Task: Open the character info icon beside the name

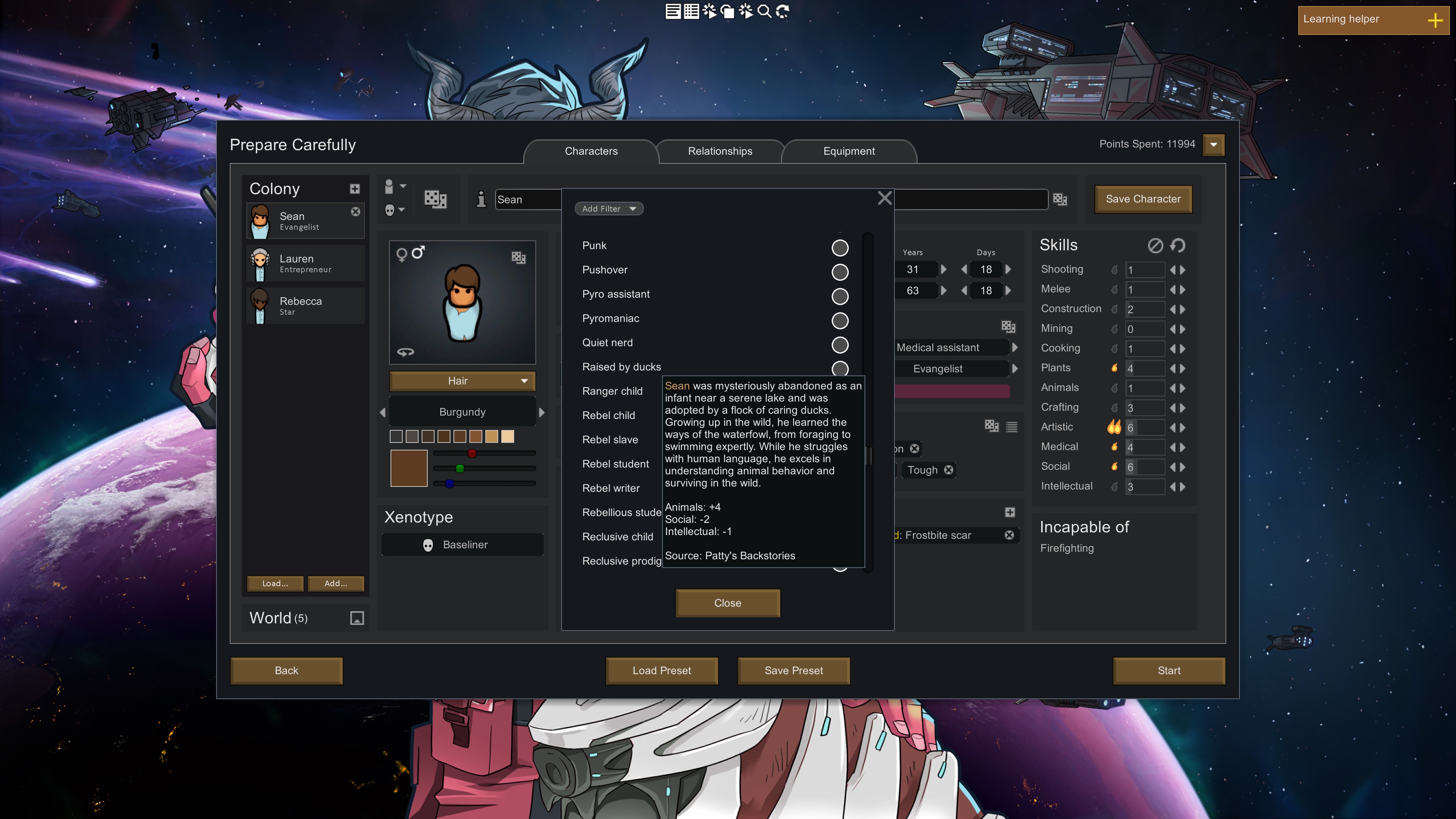Action: point(481,199)
